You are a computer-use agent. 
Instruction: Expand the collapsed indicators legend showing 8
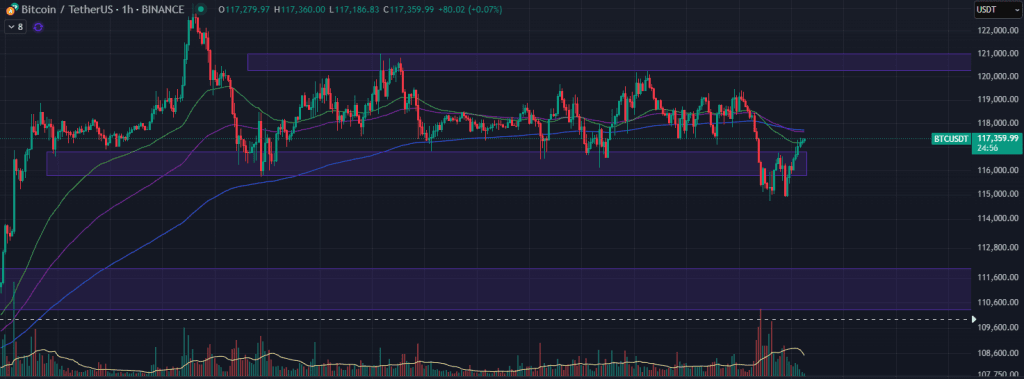(x=16, y=27)
